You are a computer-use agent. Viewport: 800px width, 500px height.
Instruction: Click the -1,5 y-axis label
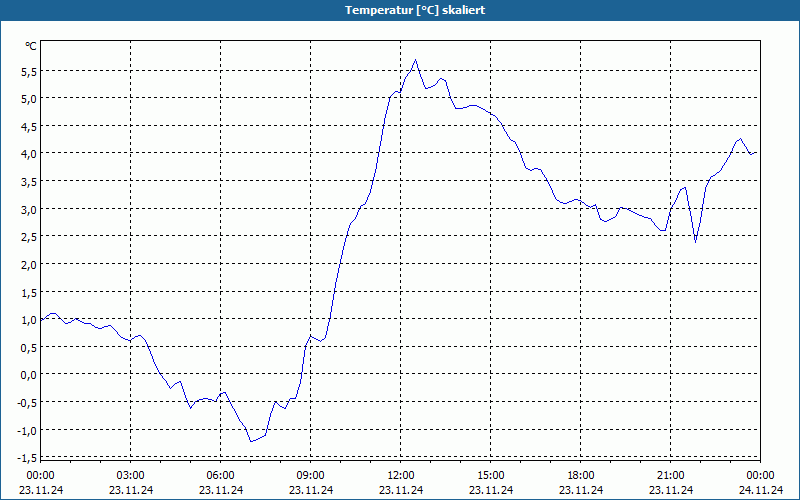[27, 458]
